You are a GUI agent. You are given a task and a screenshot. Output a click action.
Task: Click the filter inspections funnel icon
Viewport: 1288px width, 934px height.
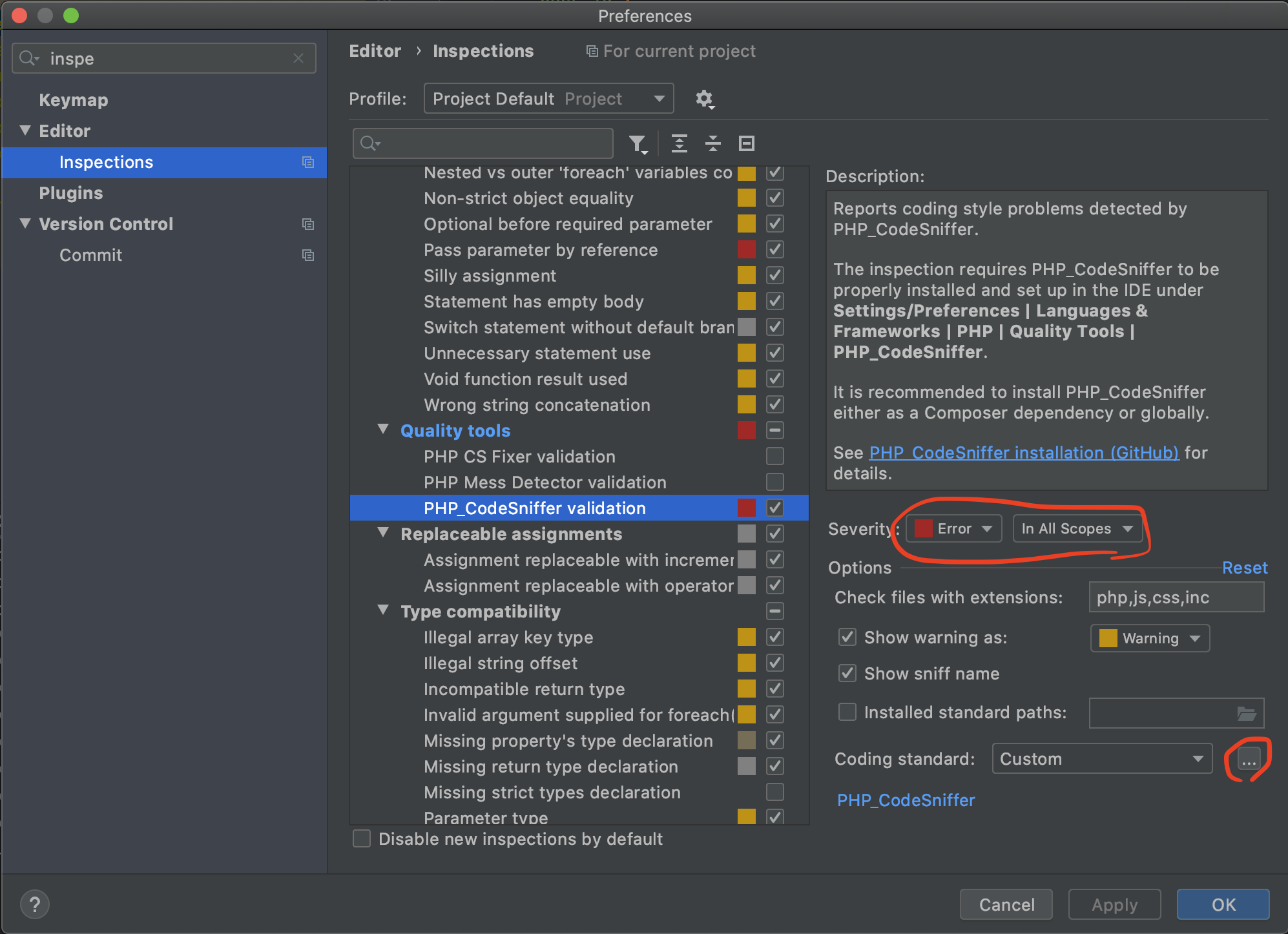[638, 143]
